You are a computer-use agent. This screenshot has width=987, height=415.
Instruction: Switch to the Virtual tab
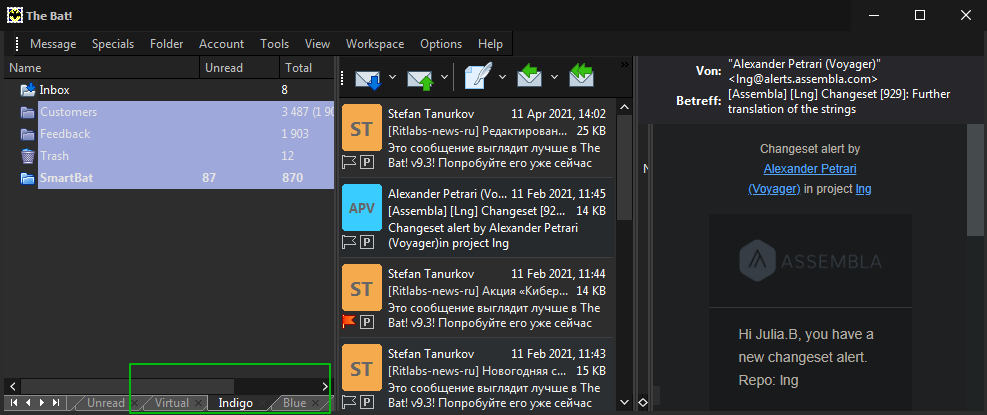pos(171,403)
